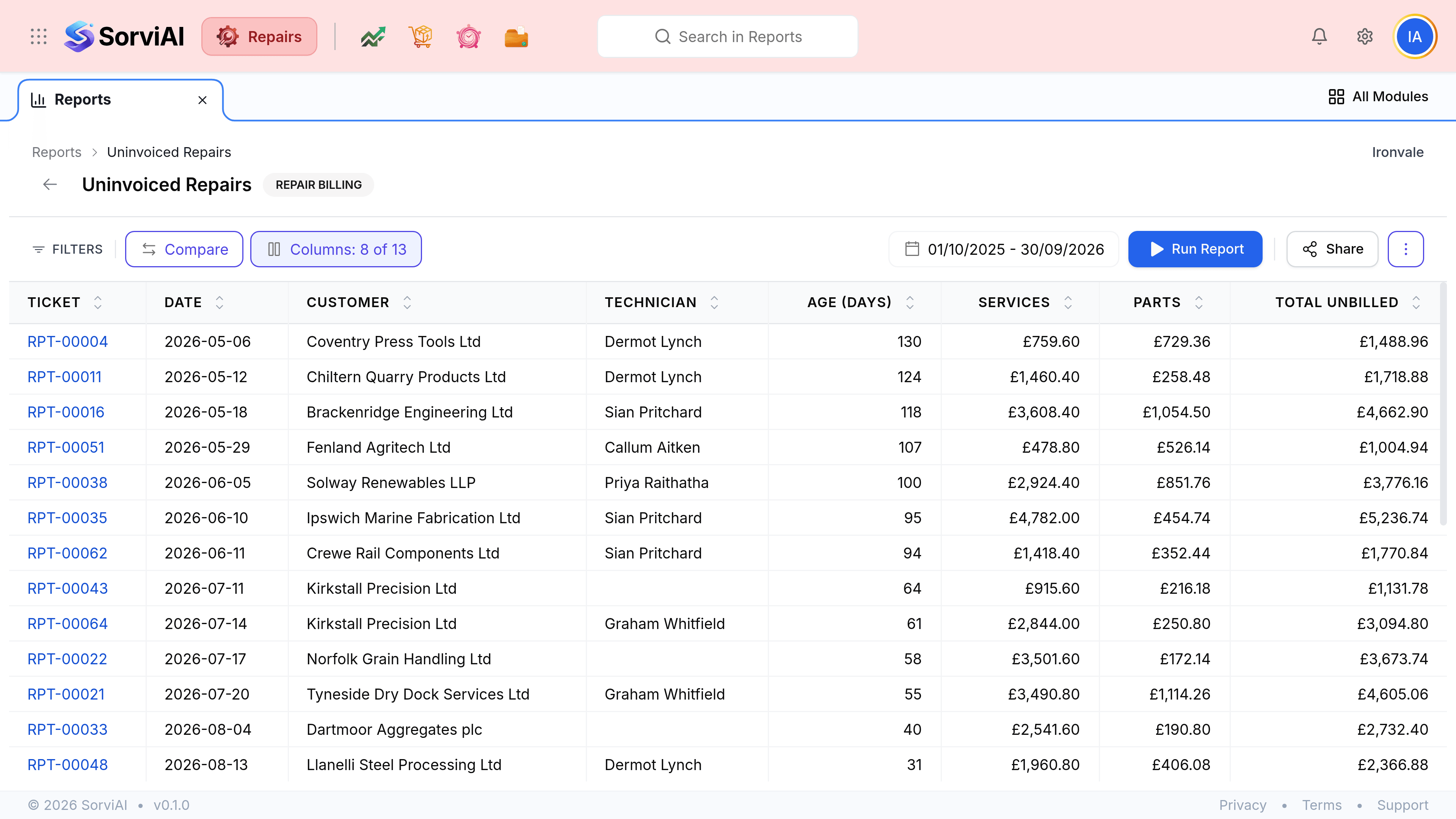Open ticket RPT-00033
1456x819 pixels.
click(67, 730)
